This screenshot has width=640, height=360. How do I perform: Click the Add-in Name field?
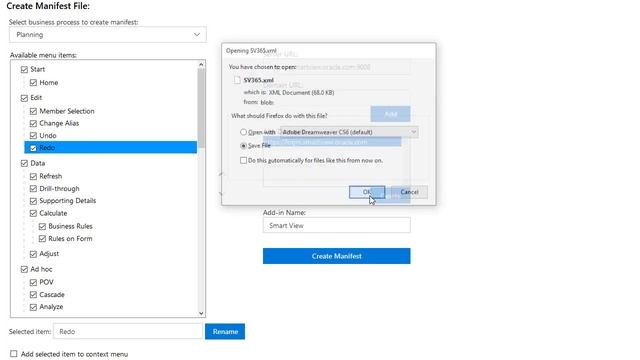click(x=337, y=225)
